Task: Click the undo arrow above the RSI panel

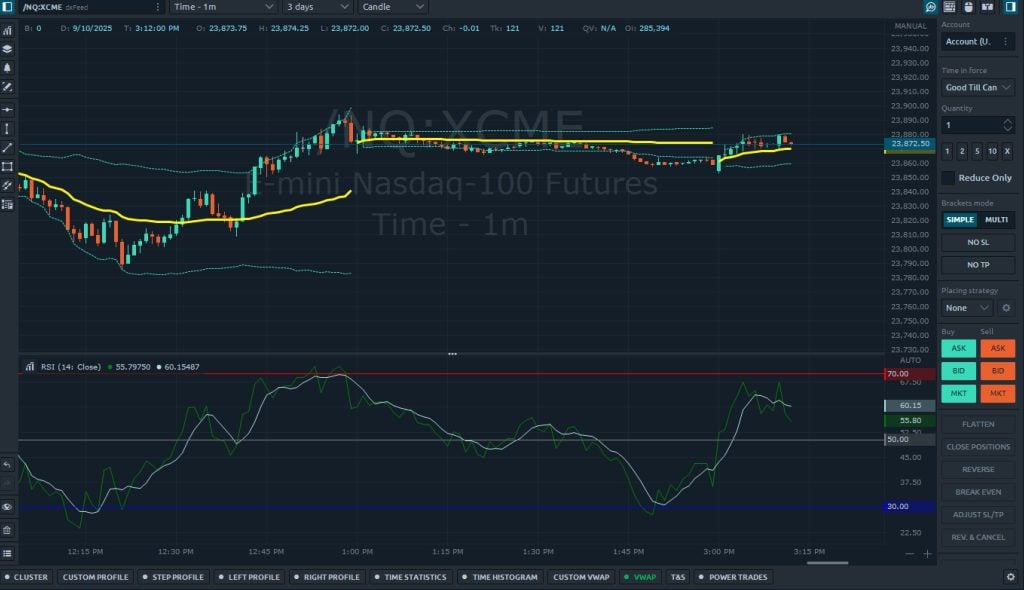Action: click(8, 464)
